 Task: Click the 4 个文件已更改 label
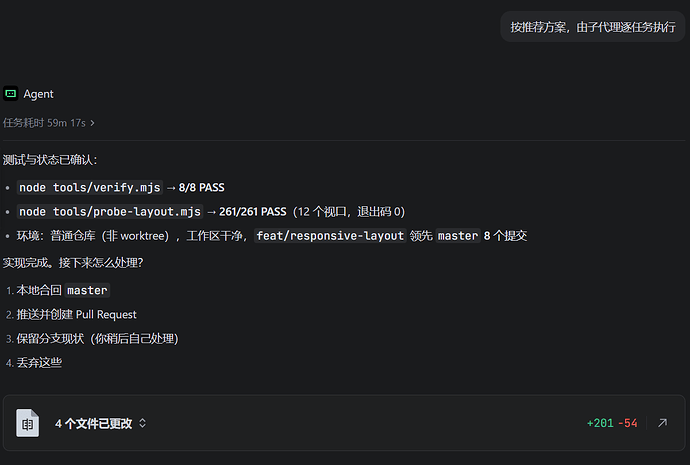93,423
